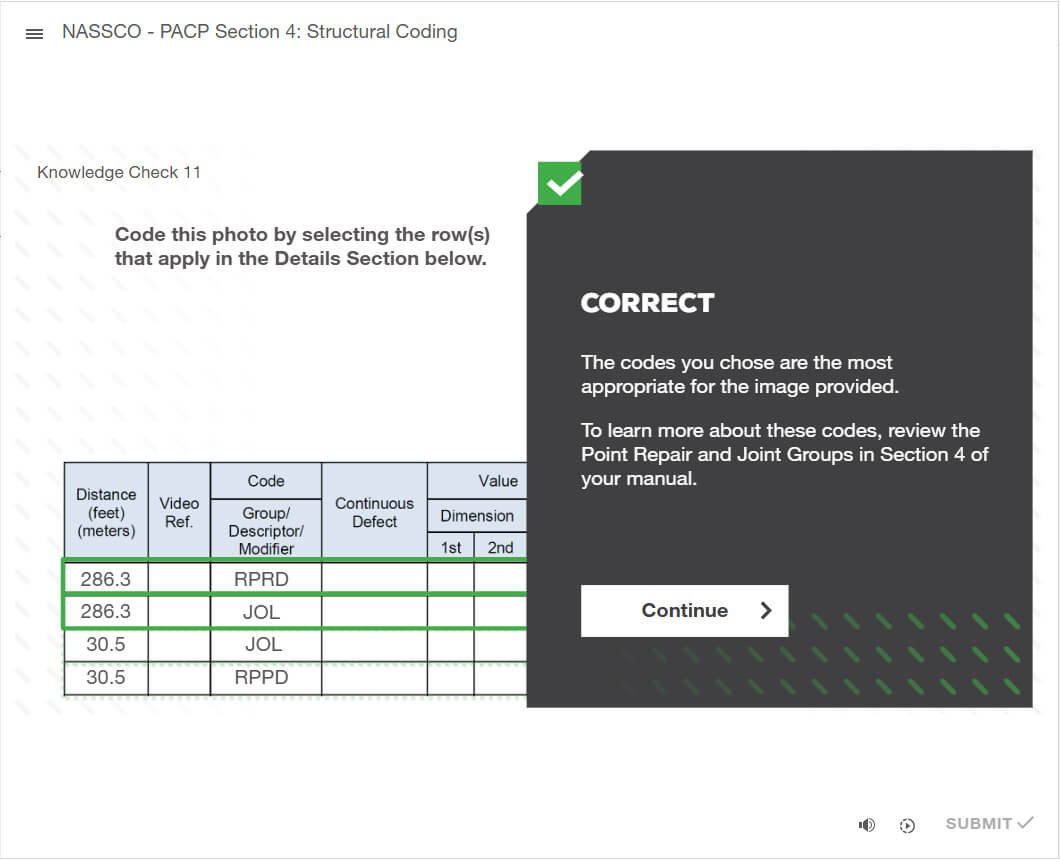Click the chevron arrow on Continue

coord(766,611)
